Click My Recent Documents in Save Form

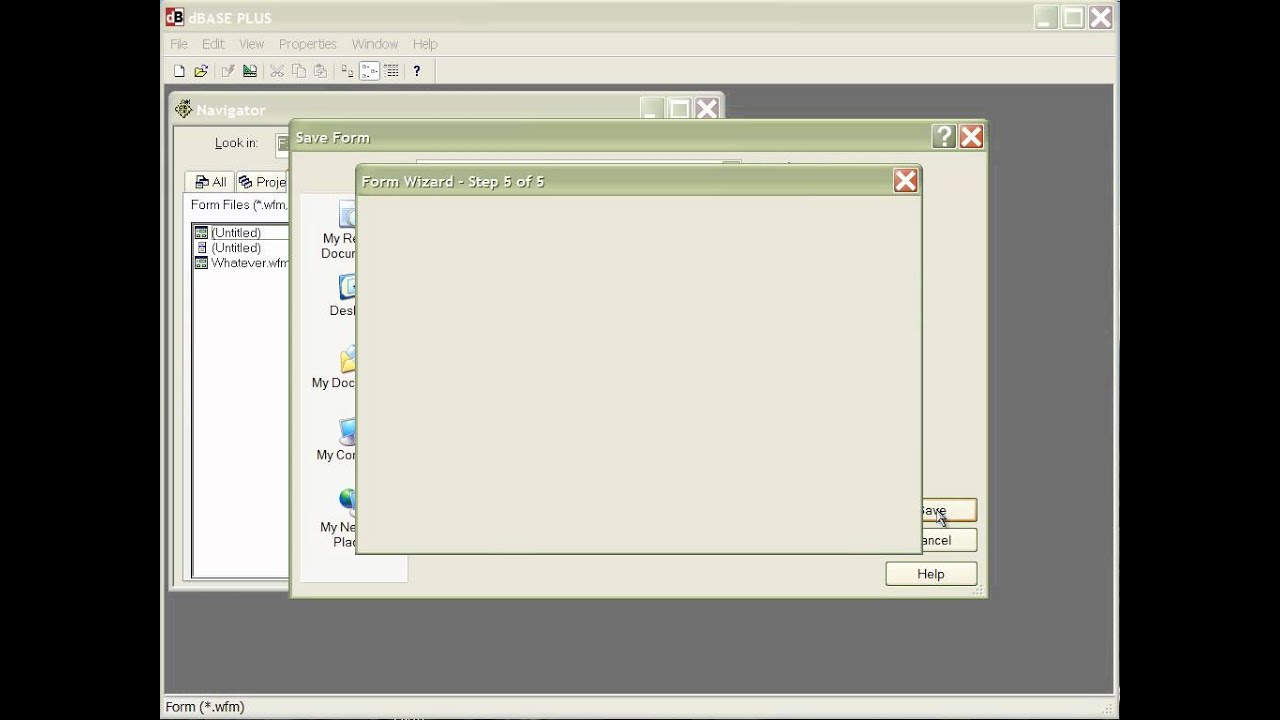tap(339, 230)
